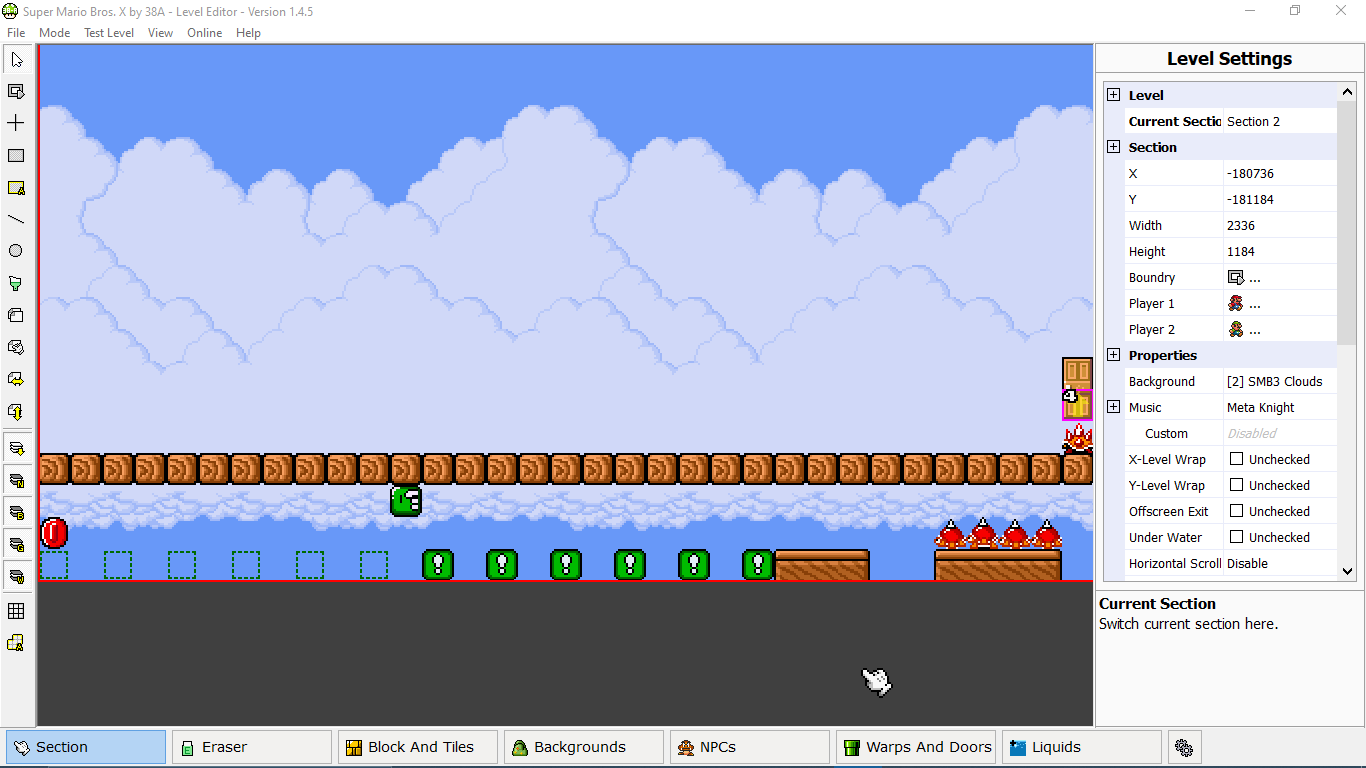Open the Current Section value 'Section 2'
1366x768 pixels.
[1280, 121]
